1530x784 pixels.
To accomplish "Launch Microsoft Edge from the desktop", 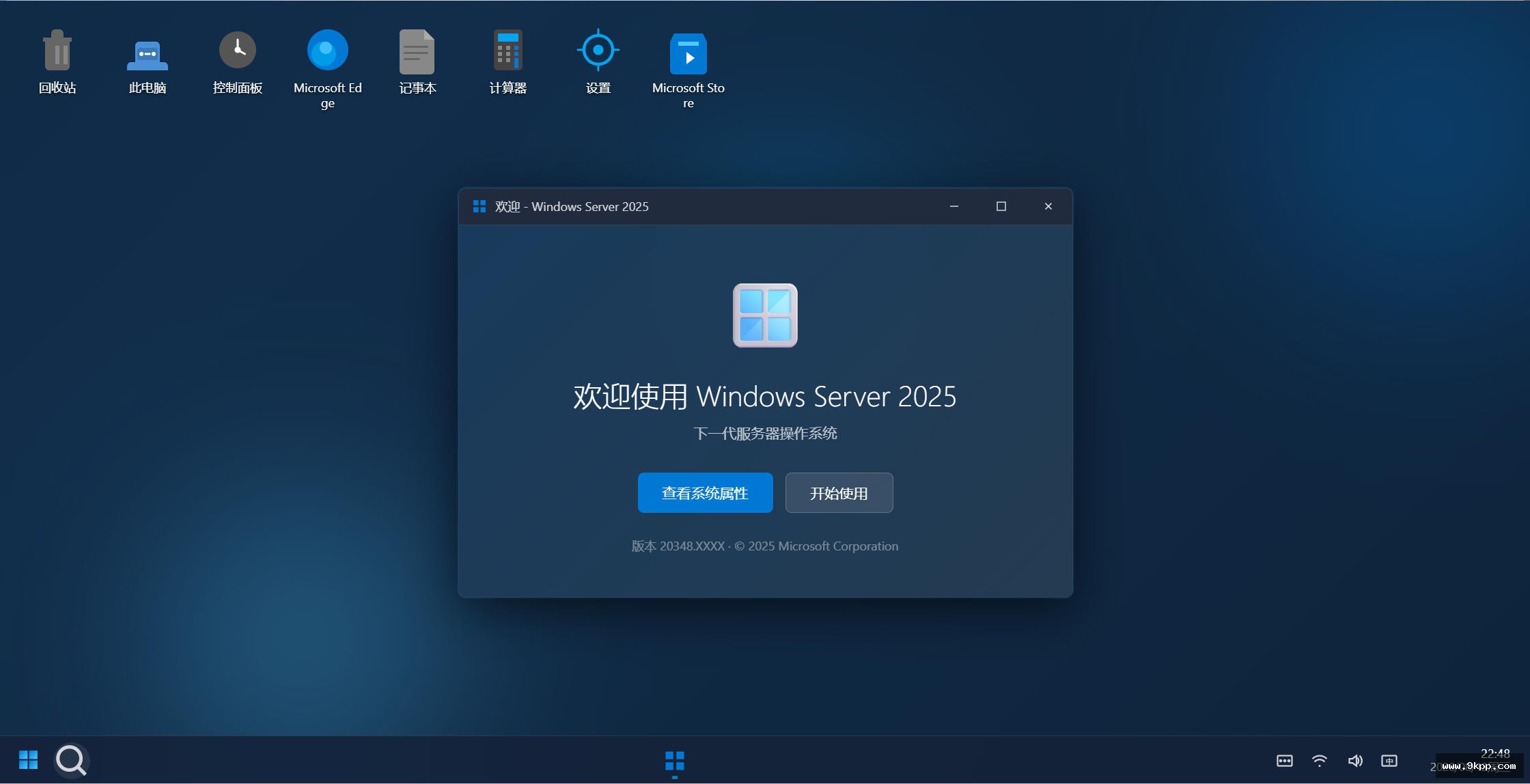I will (328, 68).
